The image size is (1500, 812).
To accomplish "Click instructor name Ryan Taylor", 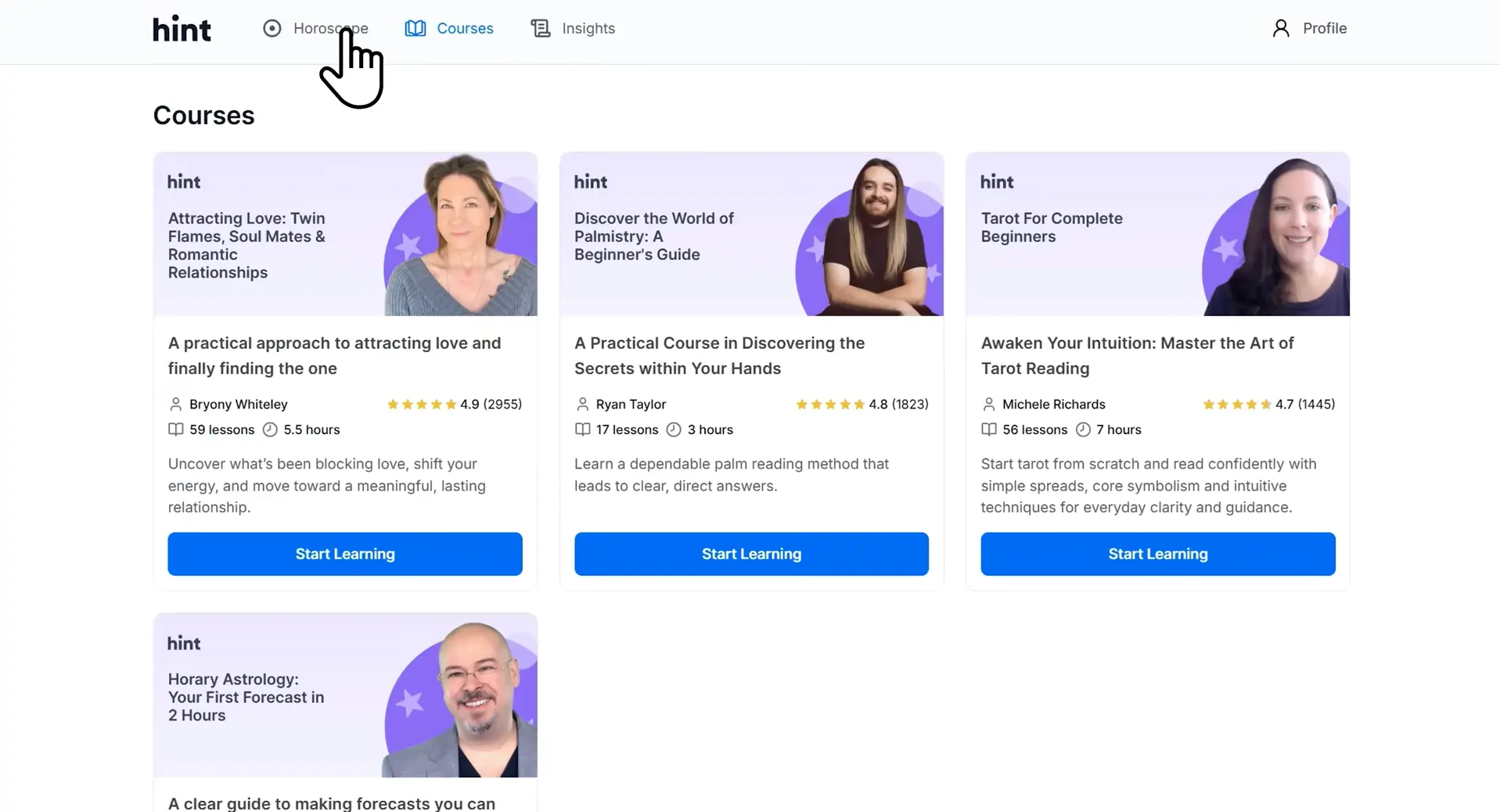I will coord(631,404).
